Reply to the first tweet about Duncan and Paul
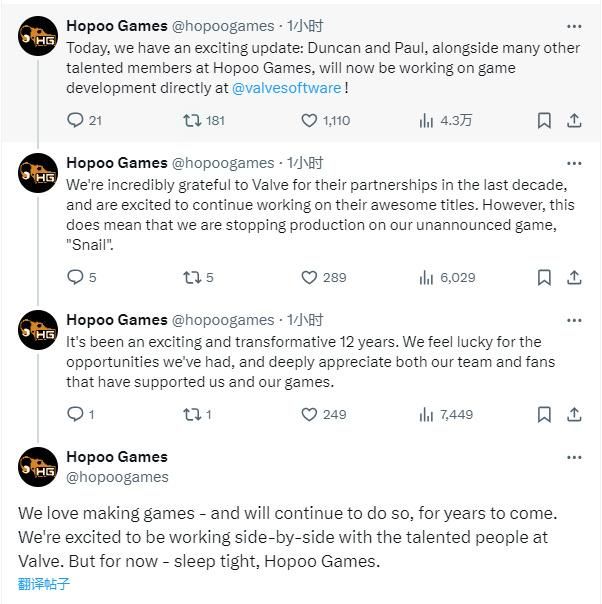 coord(75,120)
